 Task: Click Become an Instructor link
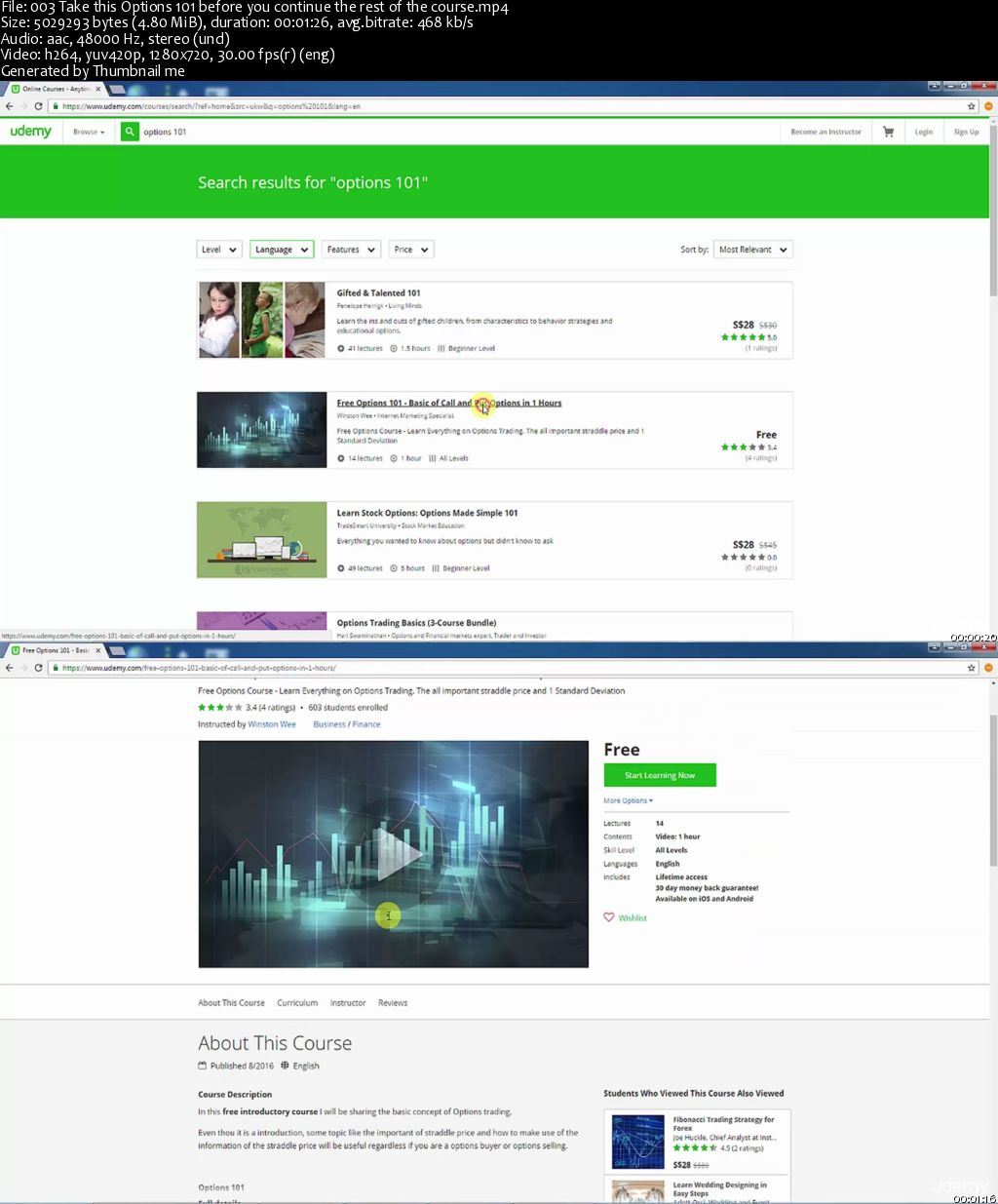(x=826, y=132)
